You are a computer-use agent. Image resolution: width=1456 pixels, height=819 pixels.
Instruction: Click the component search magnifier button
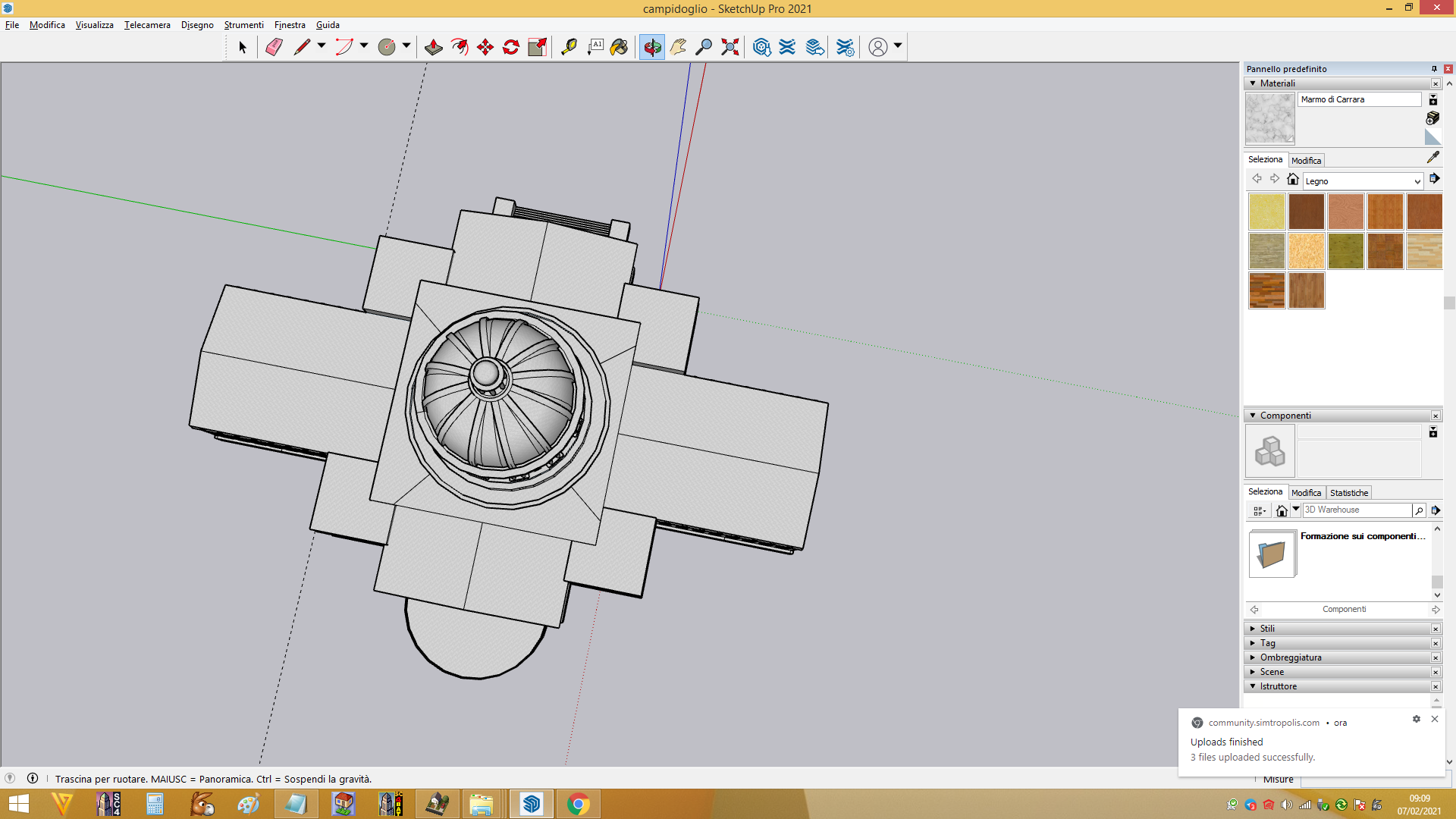coord(1419,510)
